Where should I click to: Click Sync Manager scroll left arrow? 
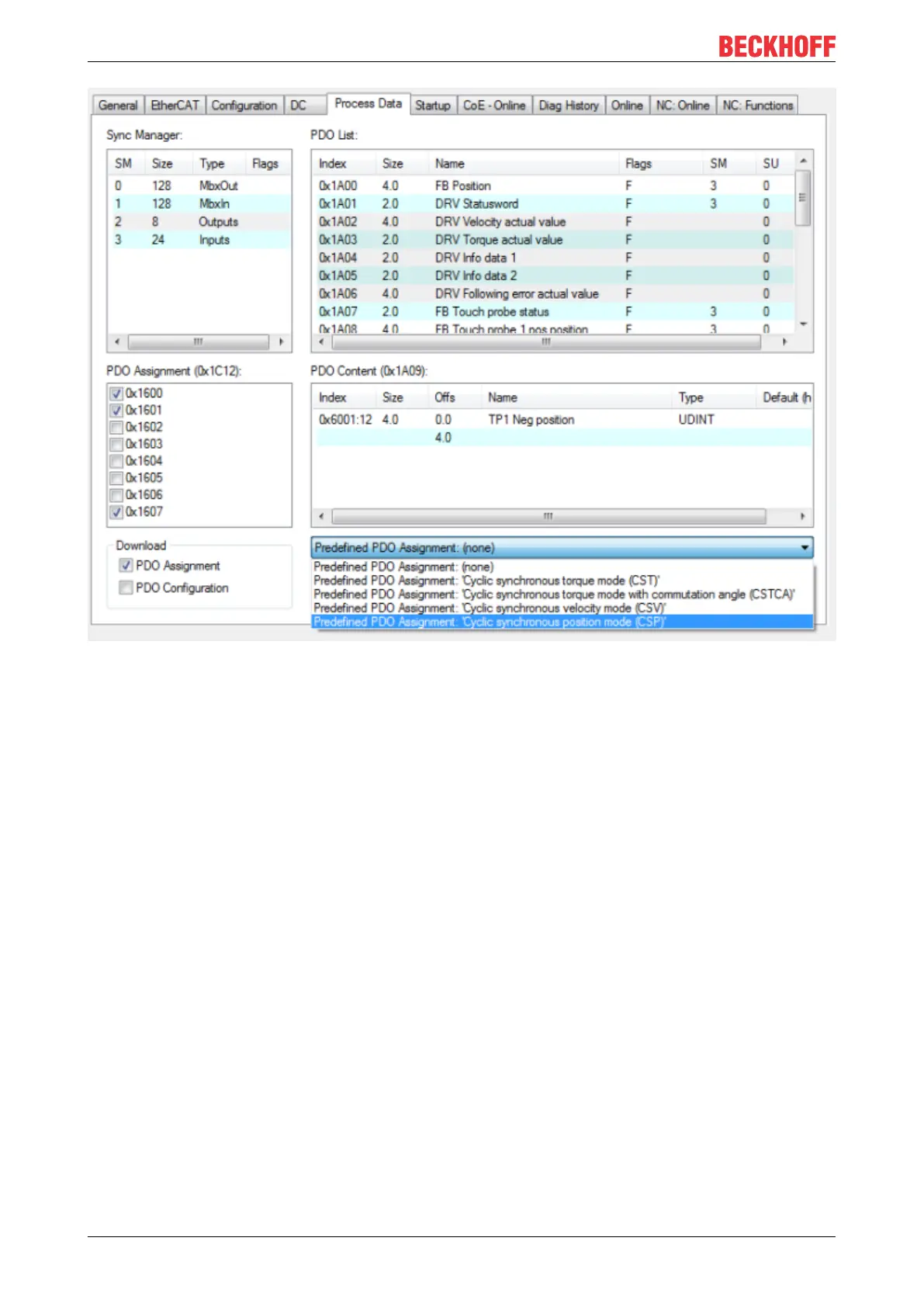coord(117,341)
